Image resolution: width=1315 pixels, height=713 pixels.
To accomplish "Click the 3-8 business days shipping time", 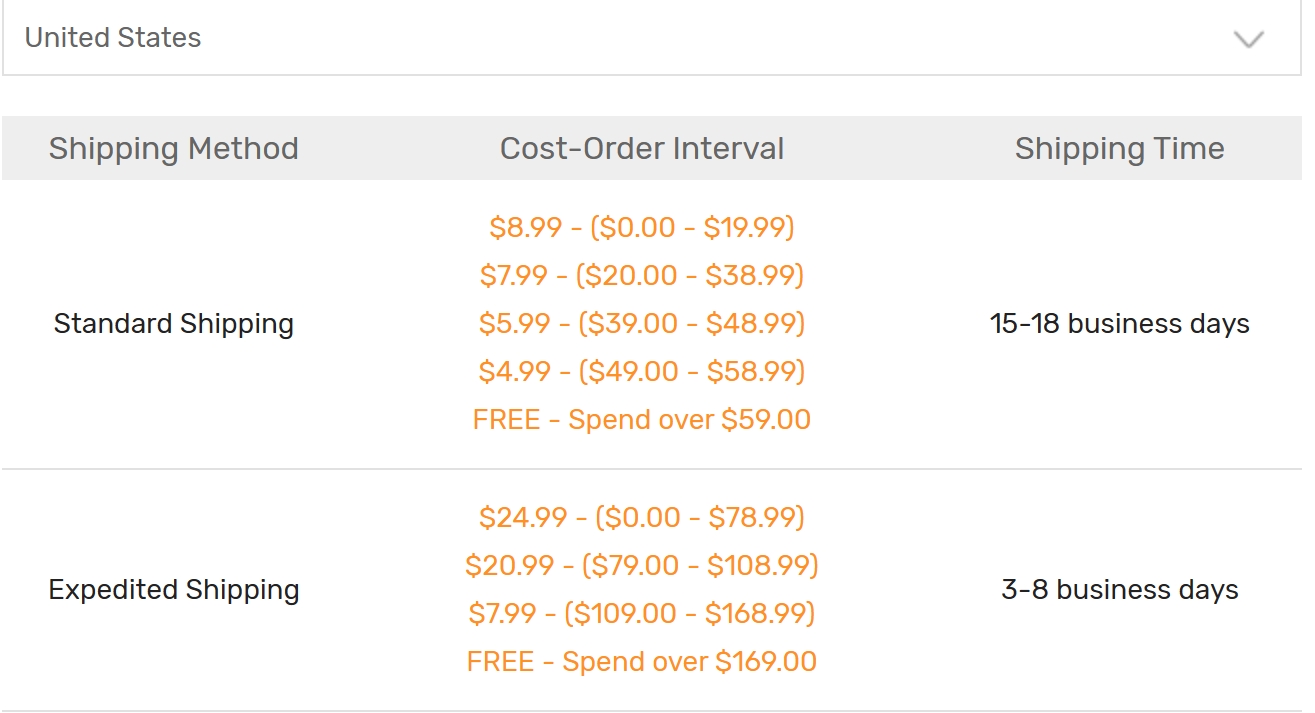I will coord(1119,590).
